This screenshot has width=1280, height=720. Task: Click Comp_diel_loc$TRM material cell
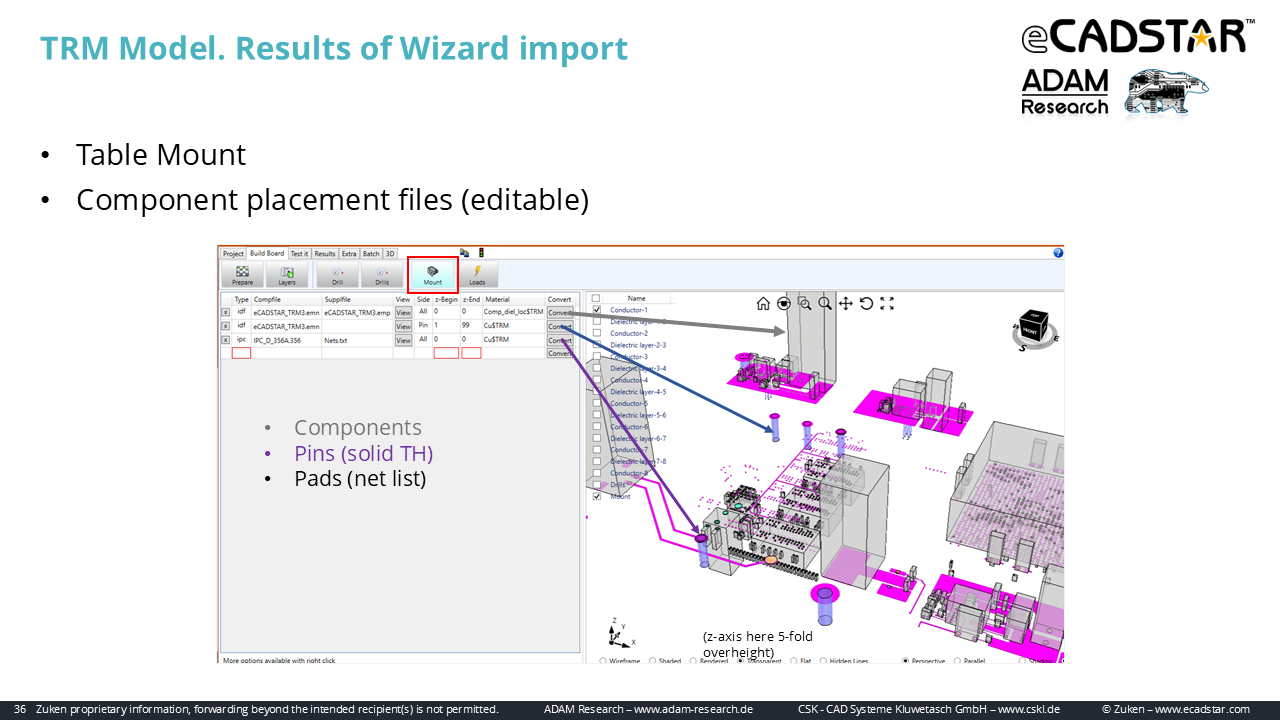pyautogui.click(x=514, y=312)
